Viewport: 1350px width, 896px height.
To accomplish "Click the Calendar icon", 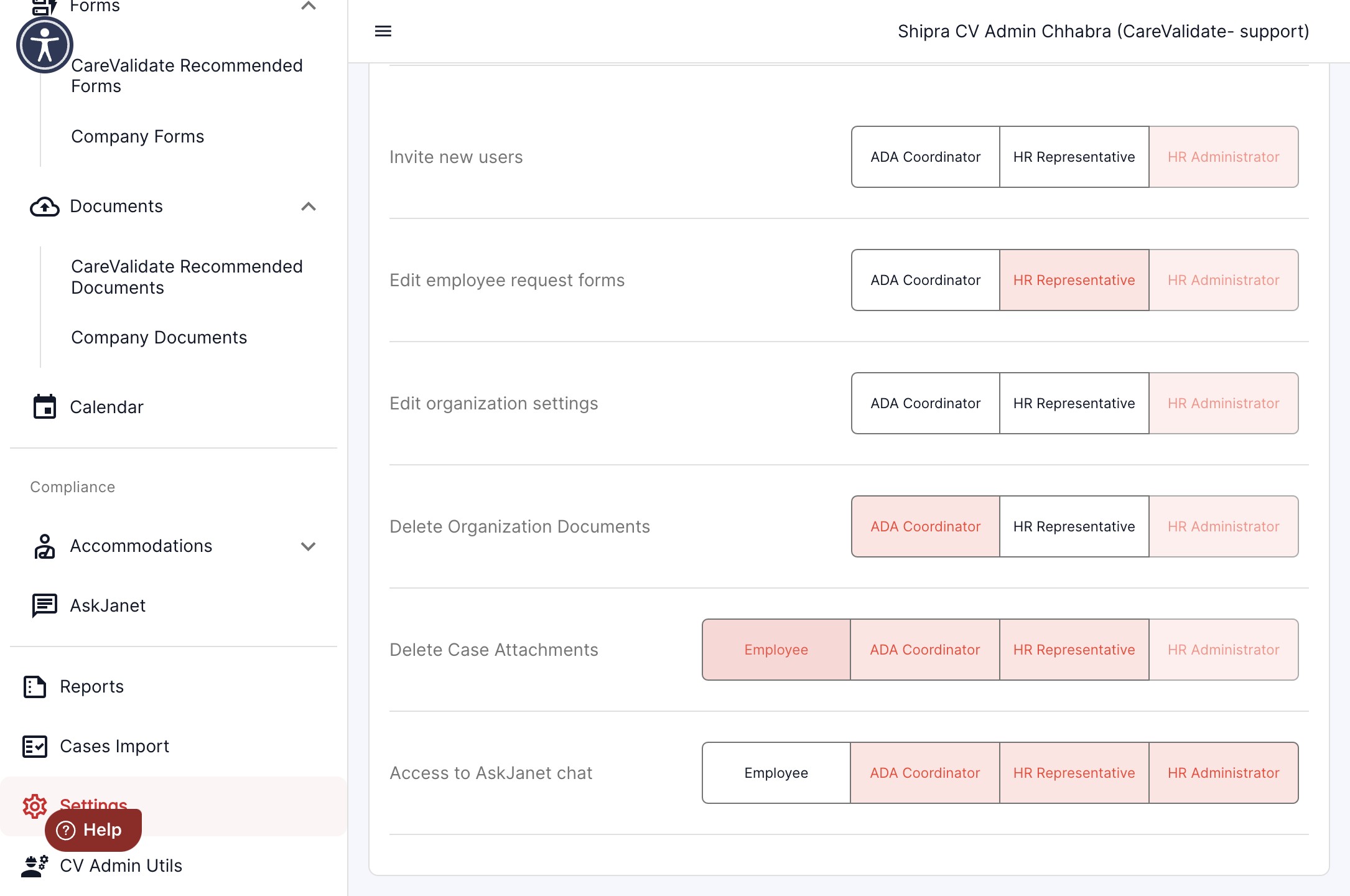I will [45, 407].
